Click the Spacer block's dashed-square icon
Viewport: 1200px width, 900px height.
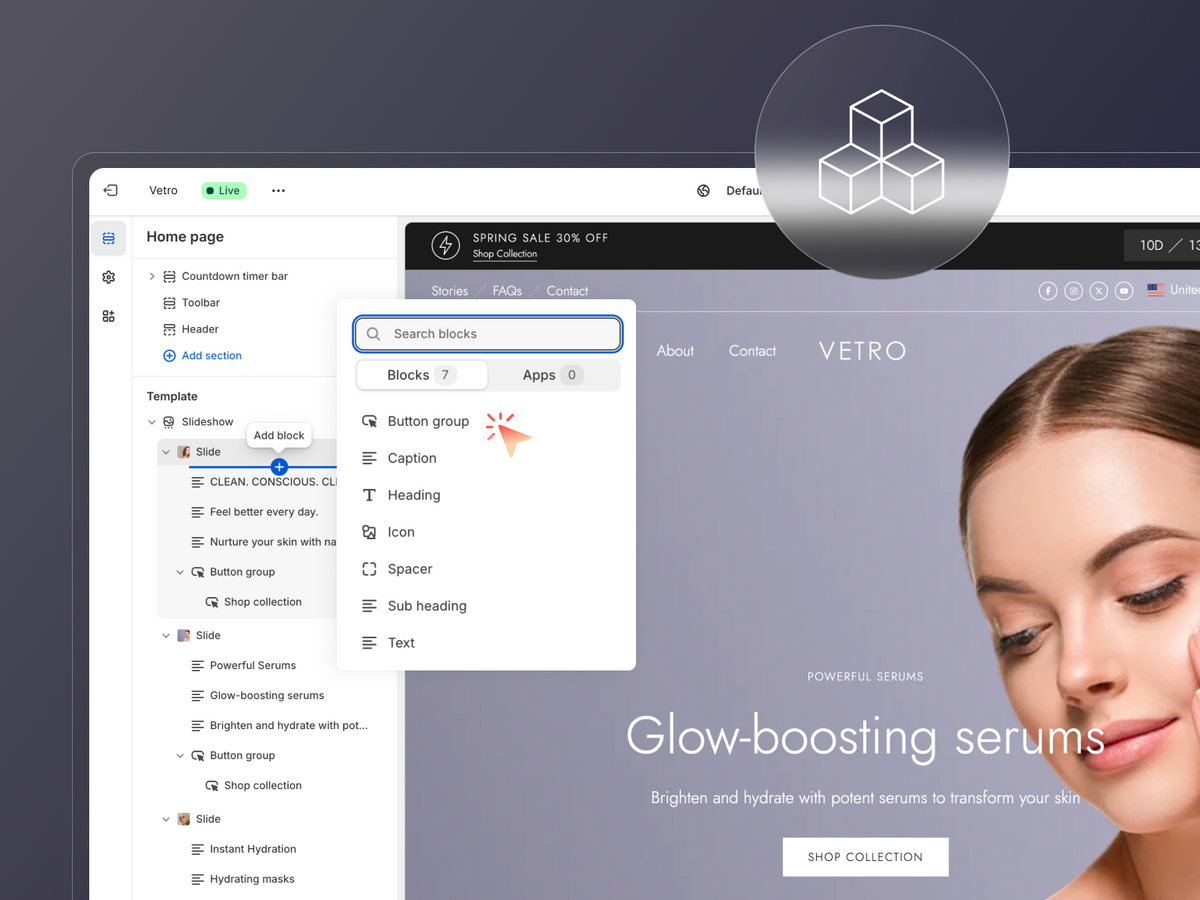coord(369,569)
